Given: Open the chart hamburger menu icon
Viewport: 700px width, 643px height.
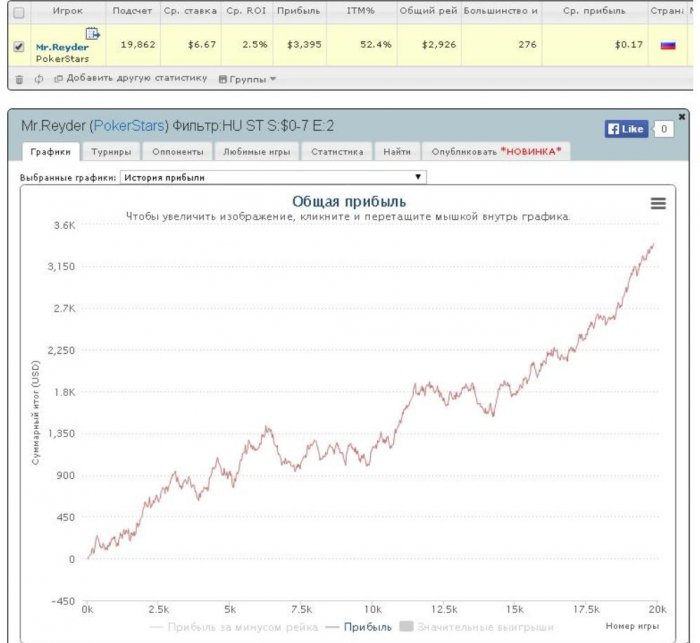Looking at the screenshot, I should 658,204.
